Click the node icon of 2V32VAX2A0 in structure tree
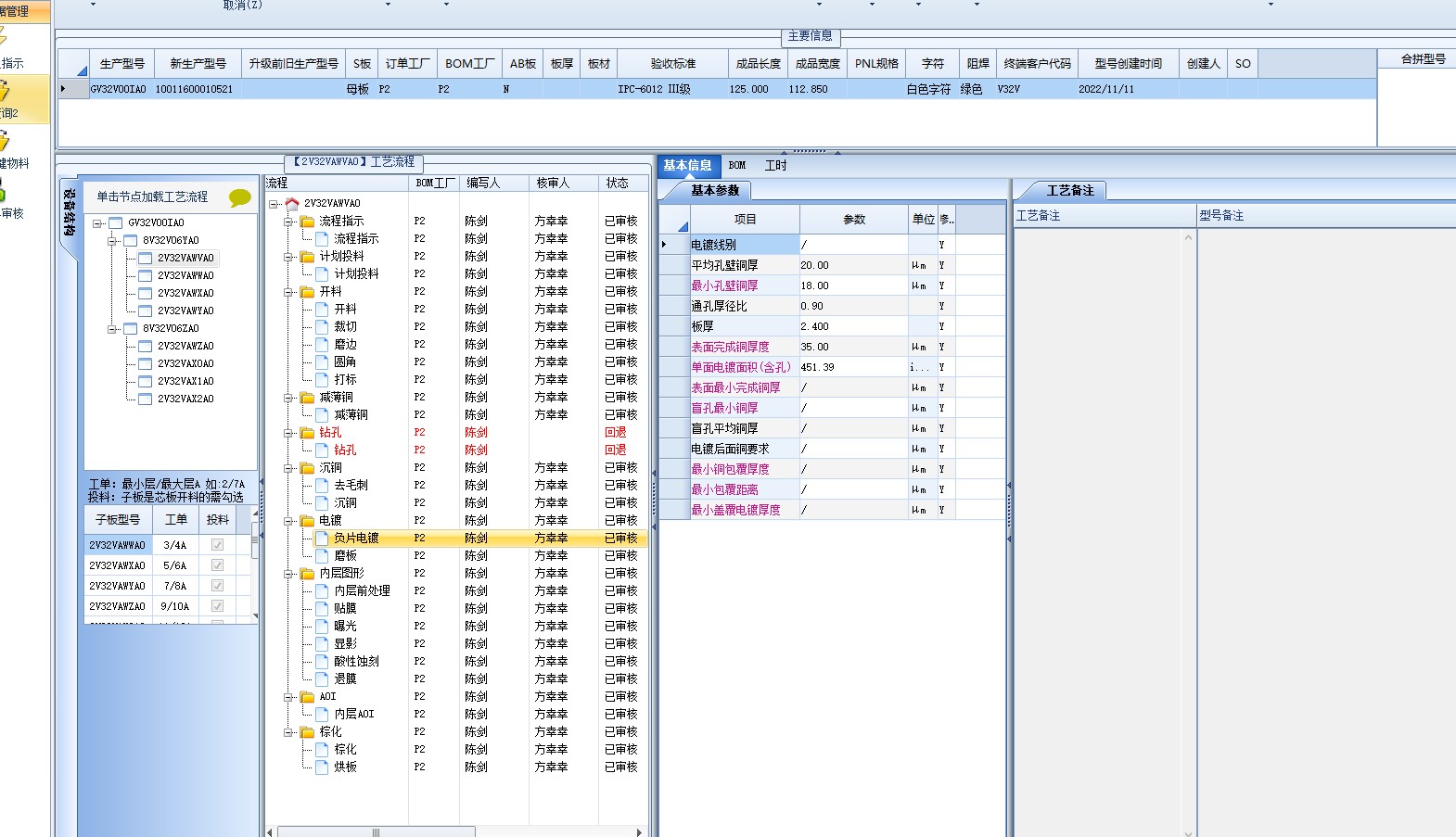 (145, 399)
